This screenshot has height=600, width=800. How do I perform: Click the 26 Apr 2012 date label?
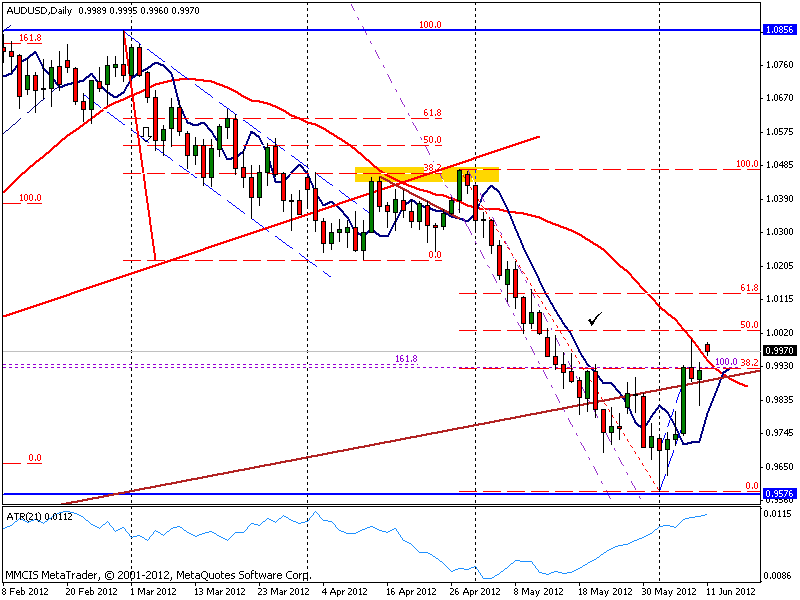tap(475, 591)
